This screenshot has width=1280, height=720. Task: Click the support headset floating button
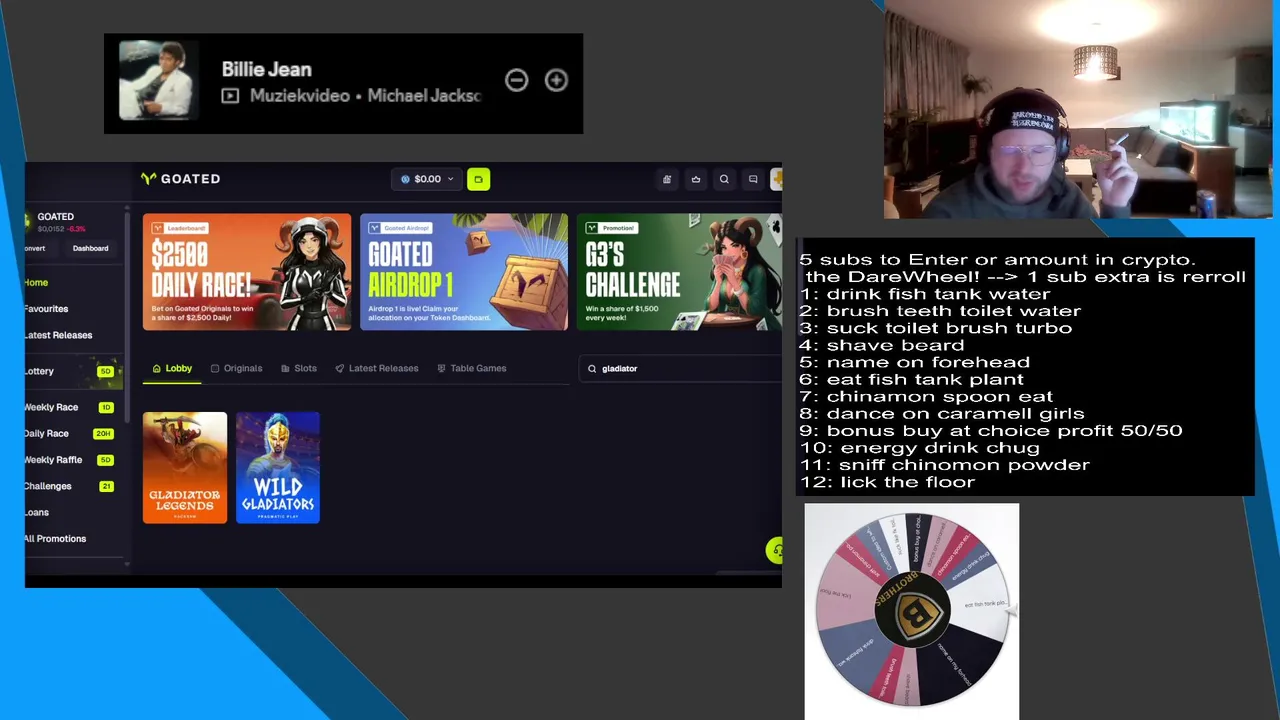pos(775,550)
